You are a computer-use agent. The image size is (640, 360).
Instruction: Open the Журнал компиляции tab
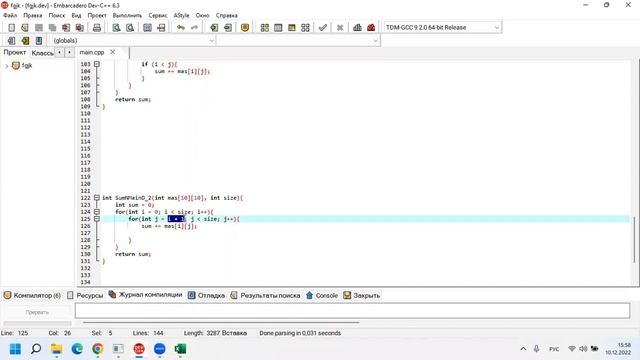(x=146, y=295)
